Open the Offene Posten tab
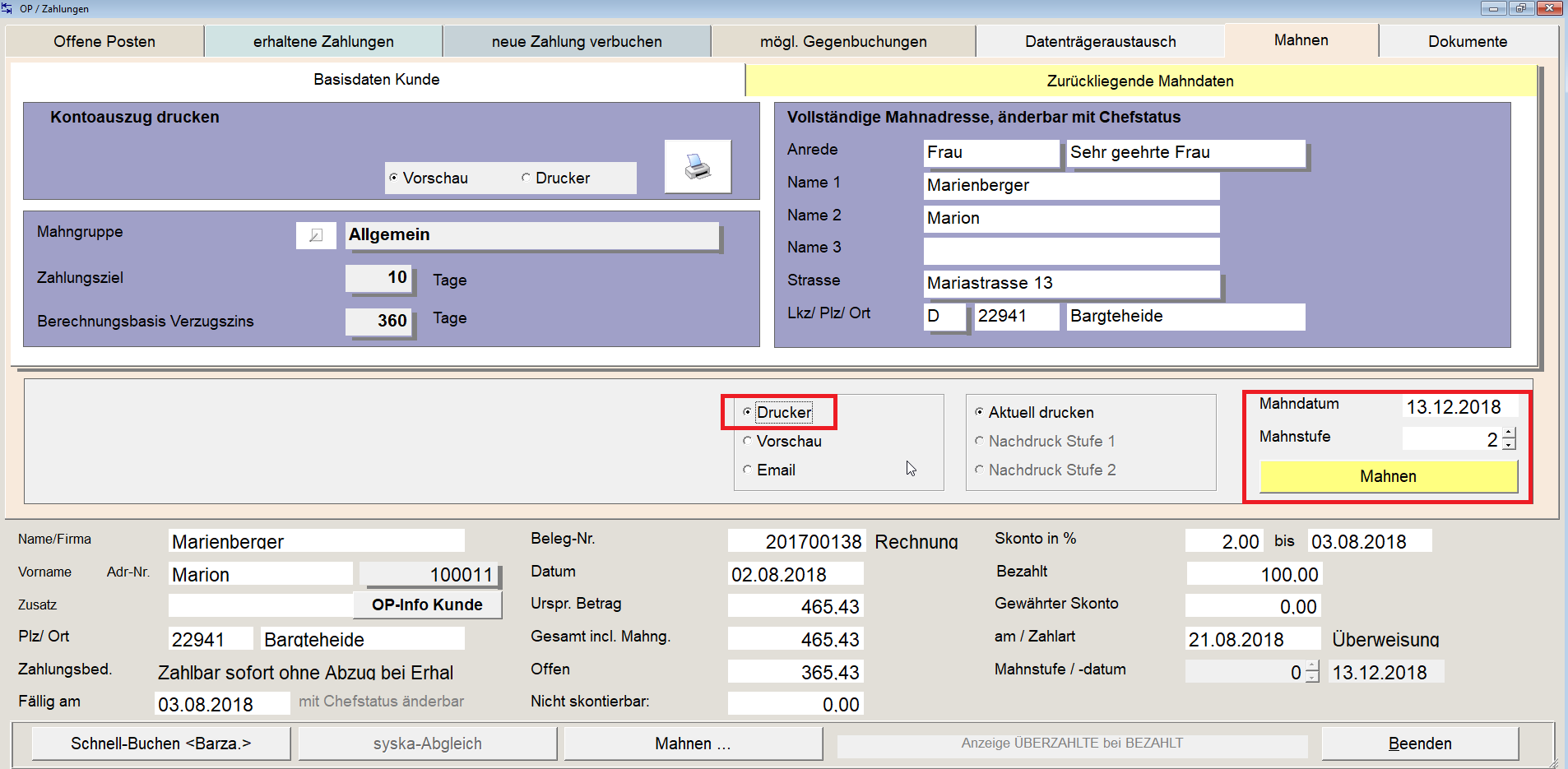Image resolution: width=1568 pixels, height=769 pixels. coord(104,41)
